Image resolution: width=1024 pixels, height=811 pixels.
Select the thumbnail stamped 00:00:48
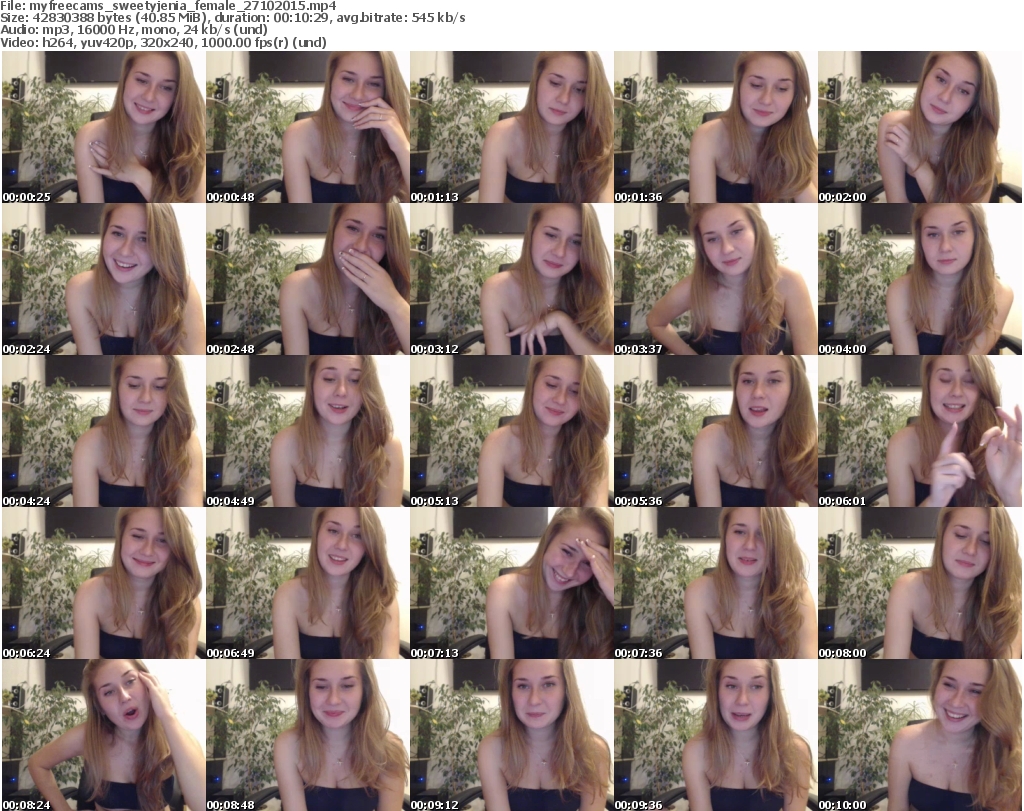click(308, 127)
